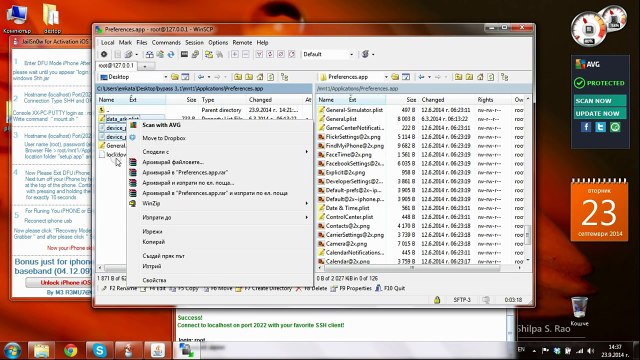Go to parent directory in remote panel

[x=458, y=77]
